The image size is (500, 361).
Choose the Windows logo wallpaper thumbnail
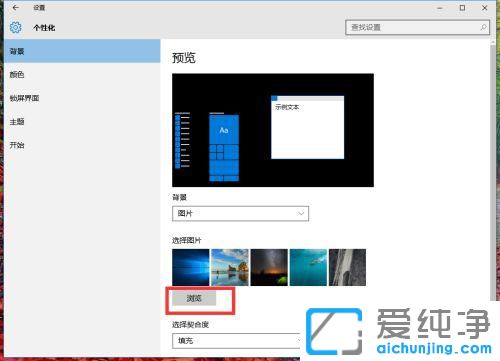[191, 267]
